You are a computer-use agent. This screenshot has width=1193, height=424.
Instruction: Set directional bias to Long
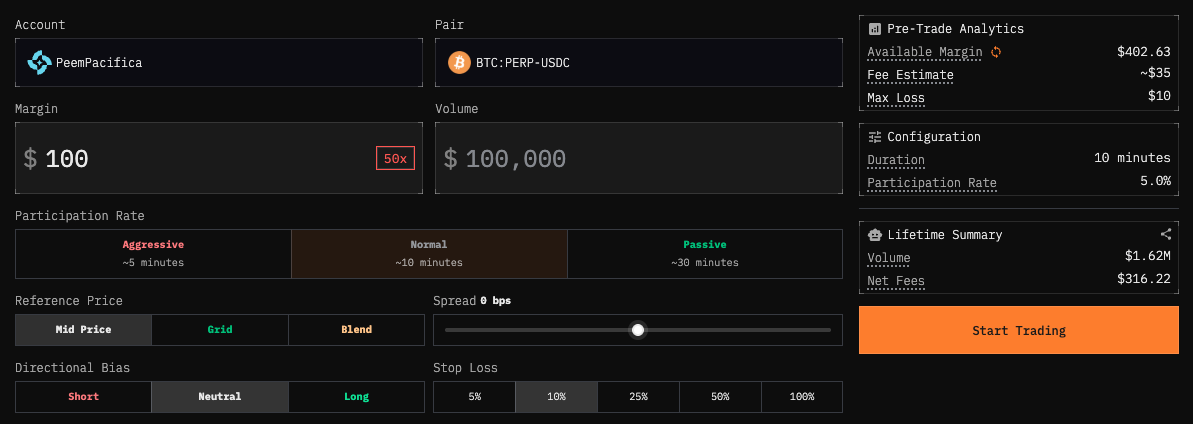click(x=356, y=397)
